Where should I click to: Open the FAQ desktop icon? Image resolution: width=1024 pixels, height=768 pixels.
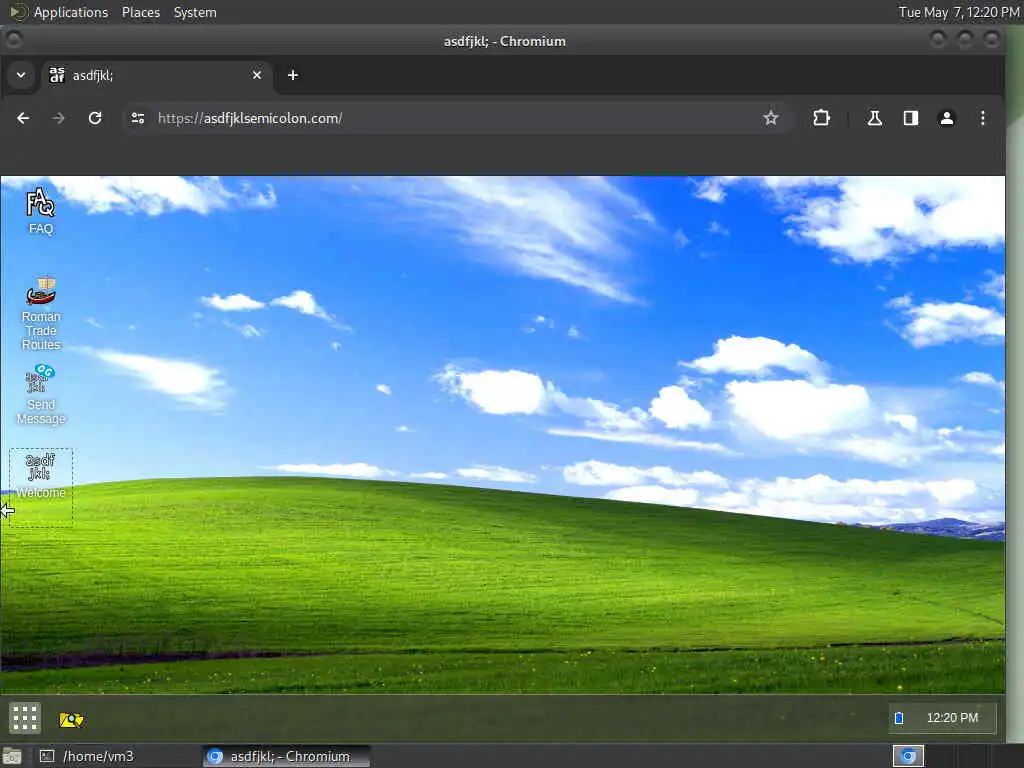tap(40, 211)
